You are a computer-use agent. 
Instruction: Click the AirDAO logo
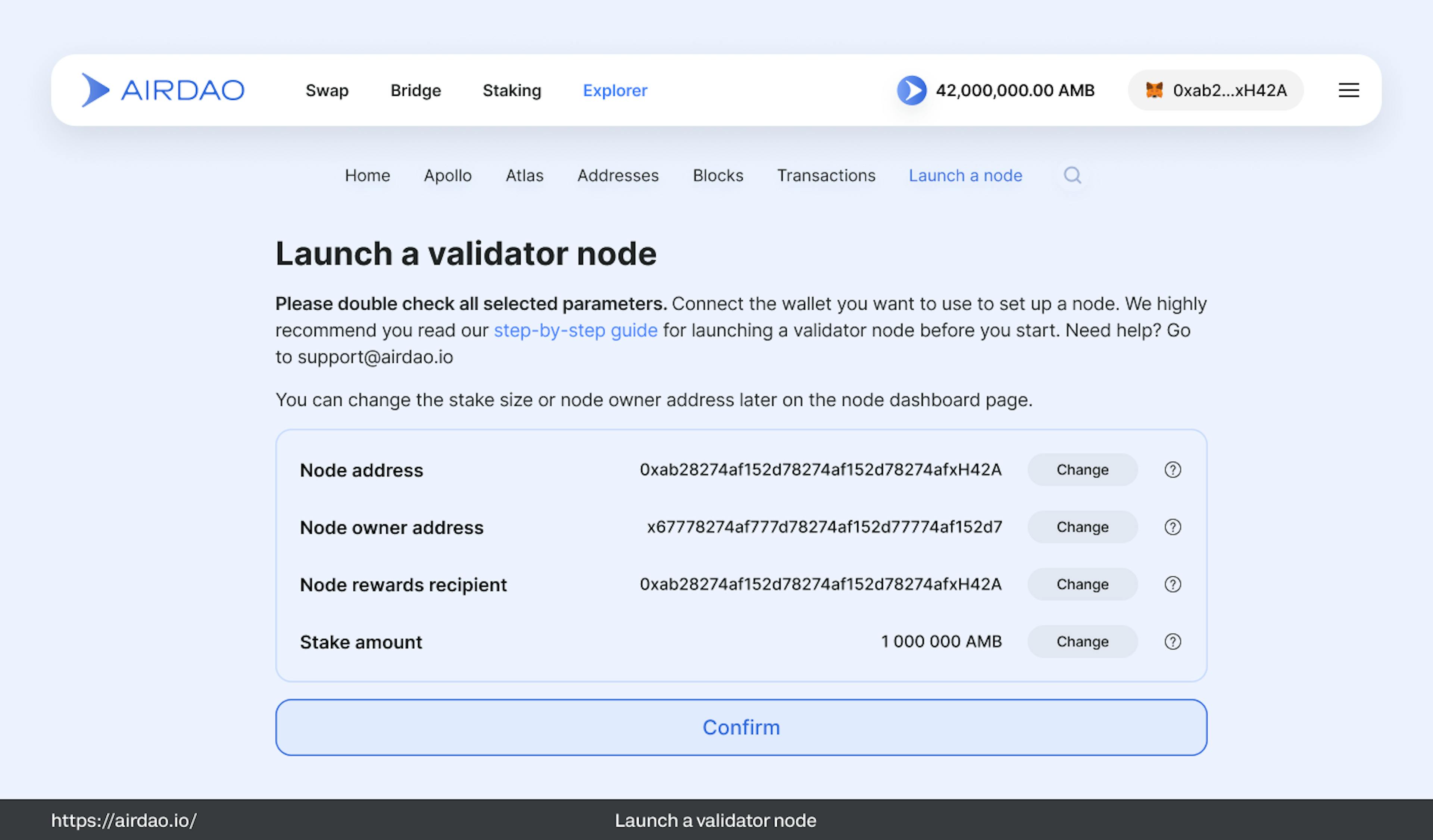[x=163, y=90]
